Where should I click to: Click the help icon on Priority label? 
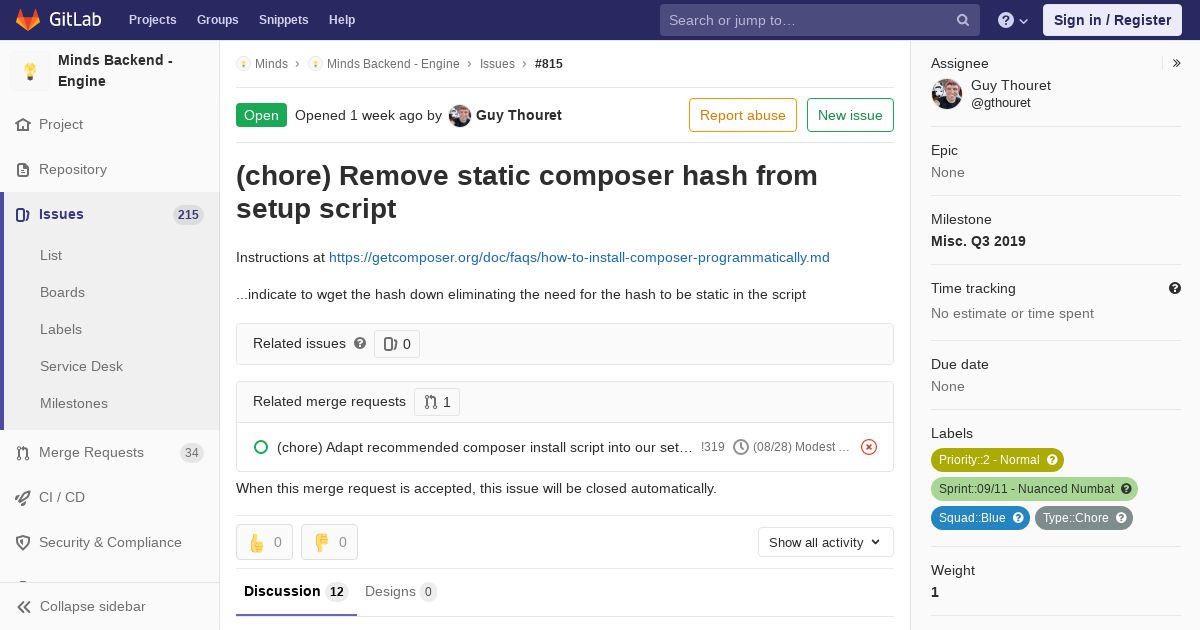(1052, 460)
